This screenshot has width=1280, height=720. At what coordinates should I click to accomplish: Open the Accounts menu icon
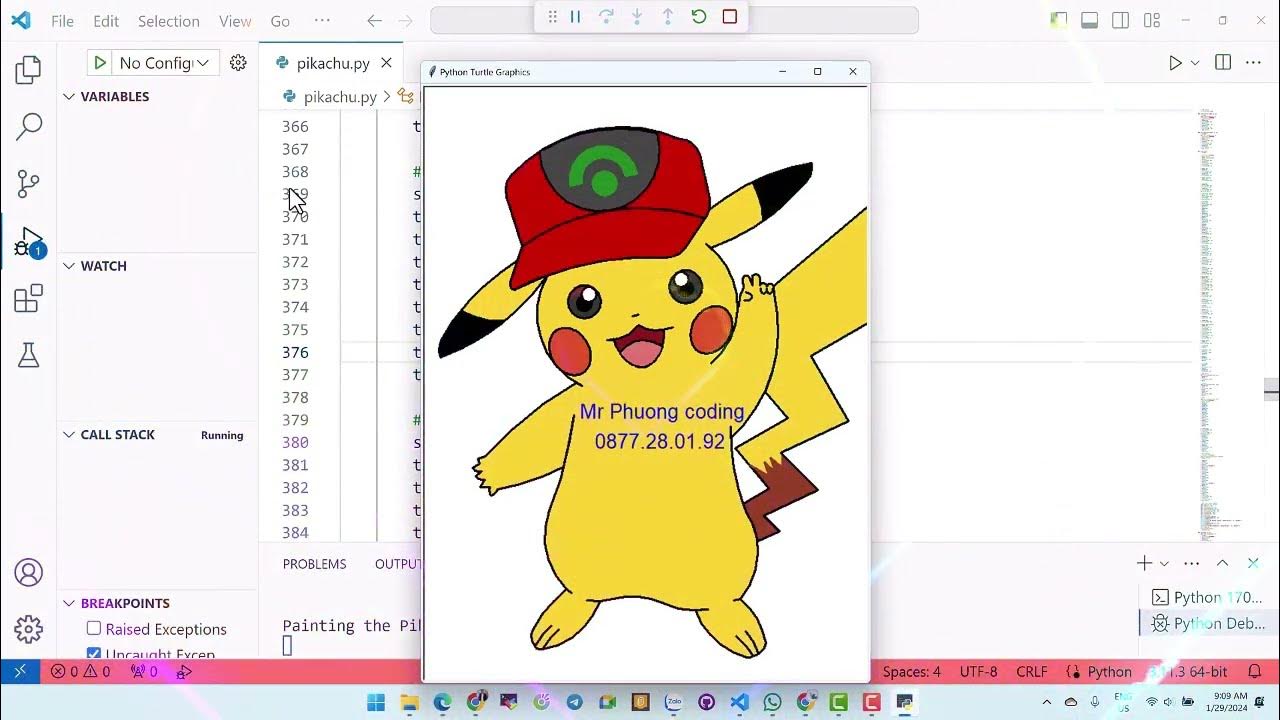[x=28, y=572]
